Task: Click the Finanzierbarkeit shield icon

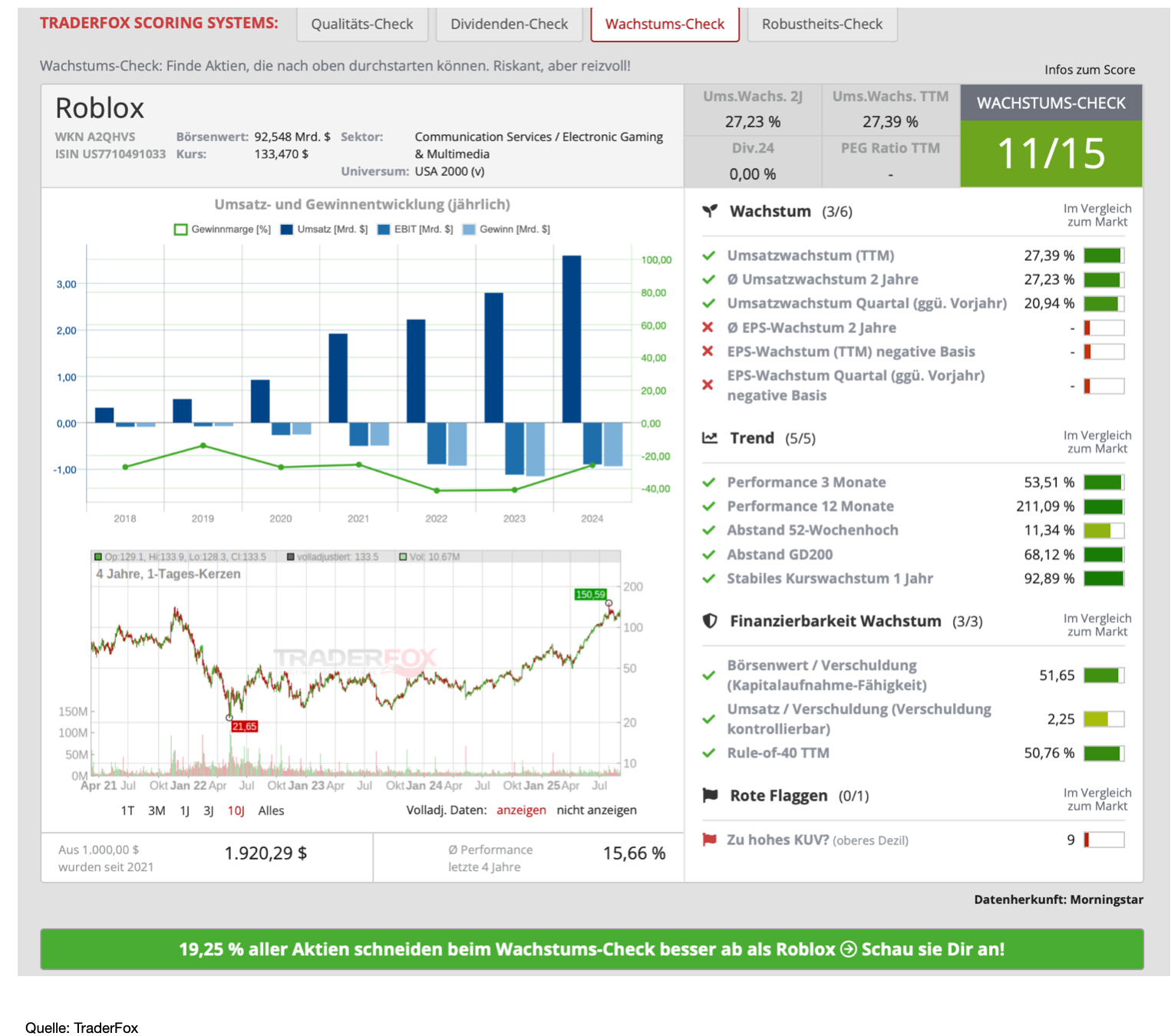Action: pos(711,620)
